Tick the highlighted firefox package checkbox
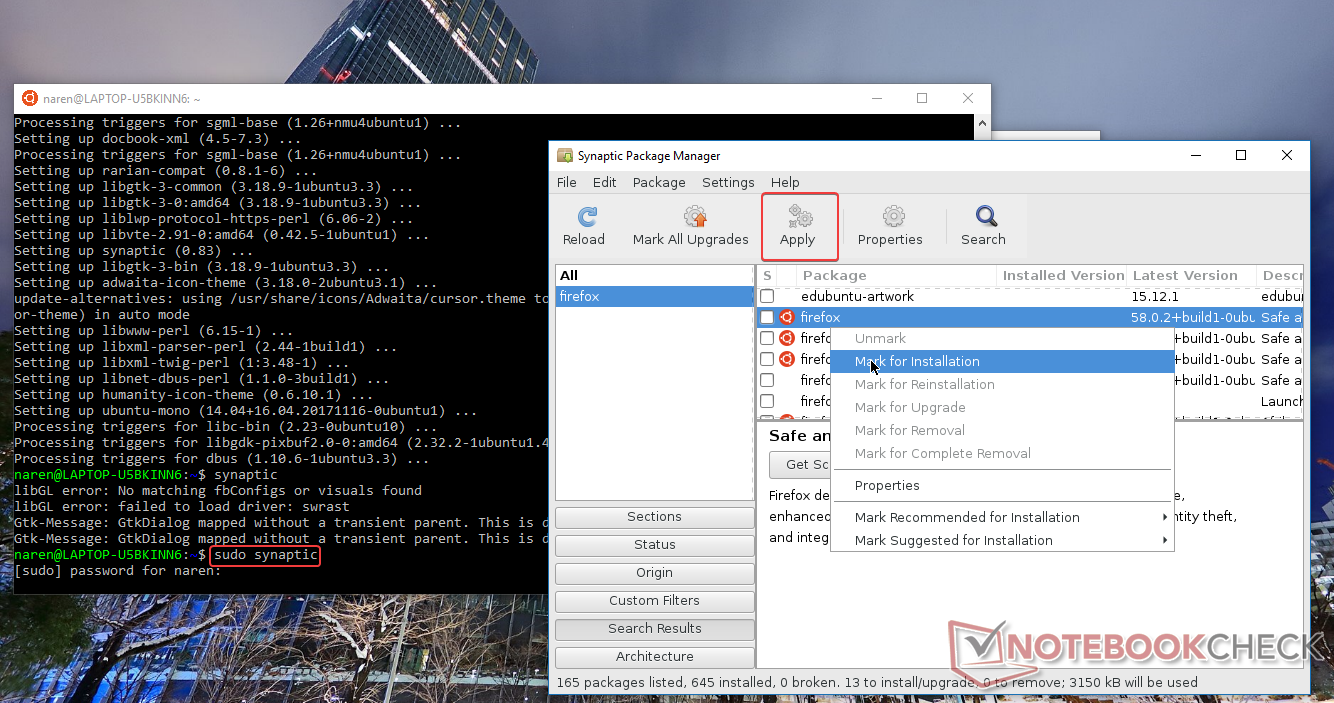1334x703 pixels. pos(767,317)
